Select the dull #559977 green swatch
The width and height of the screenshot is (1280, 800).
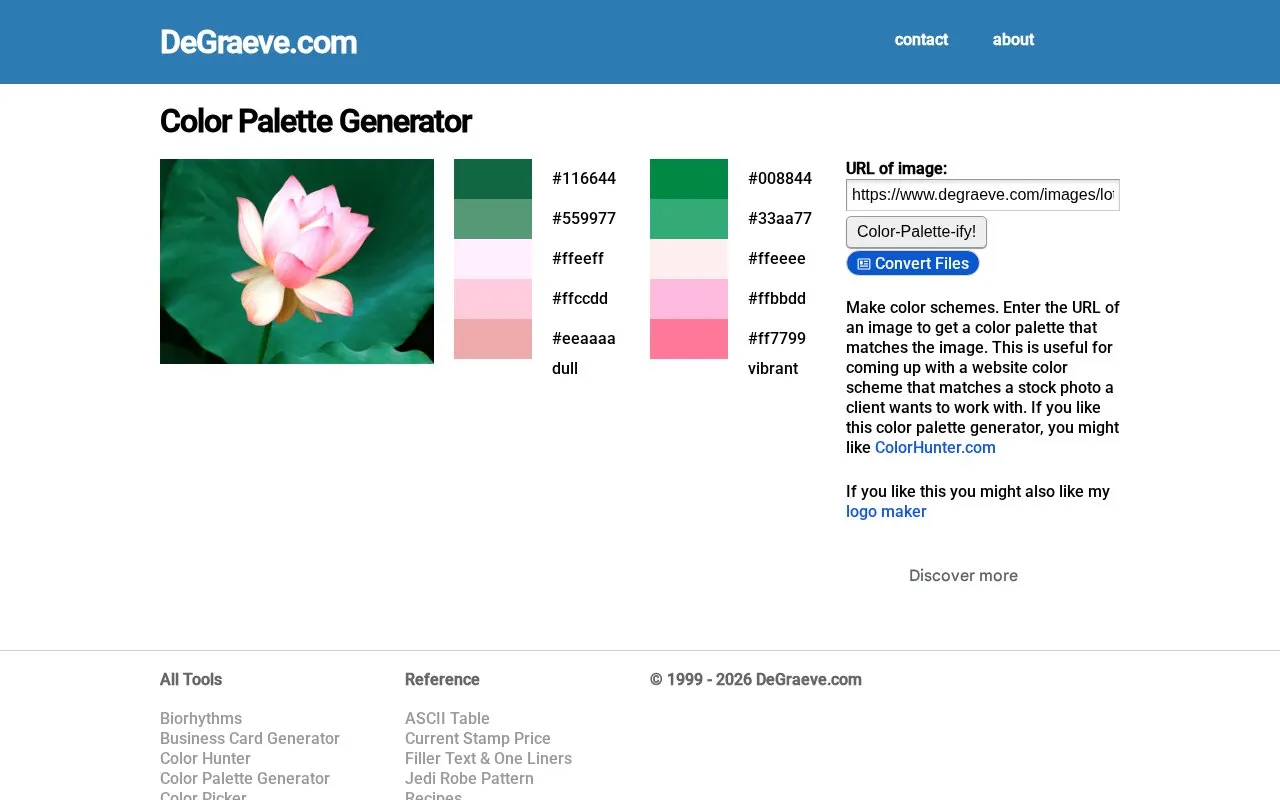(493, 219)
